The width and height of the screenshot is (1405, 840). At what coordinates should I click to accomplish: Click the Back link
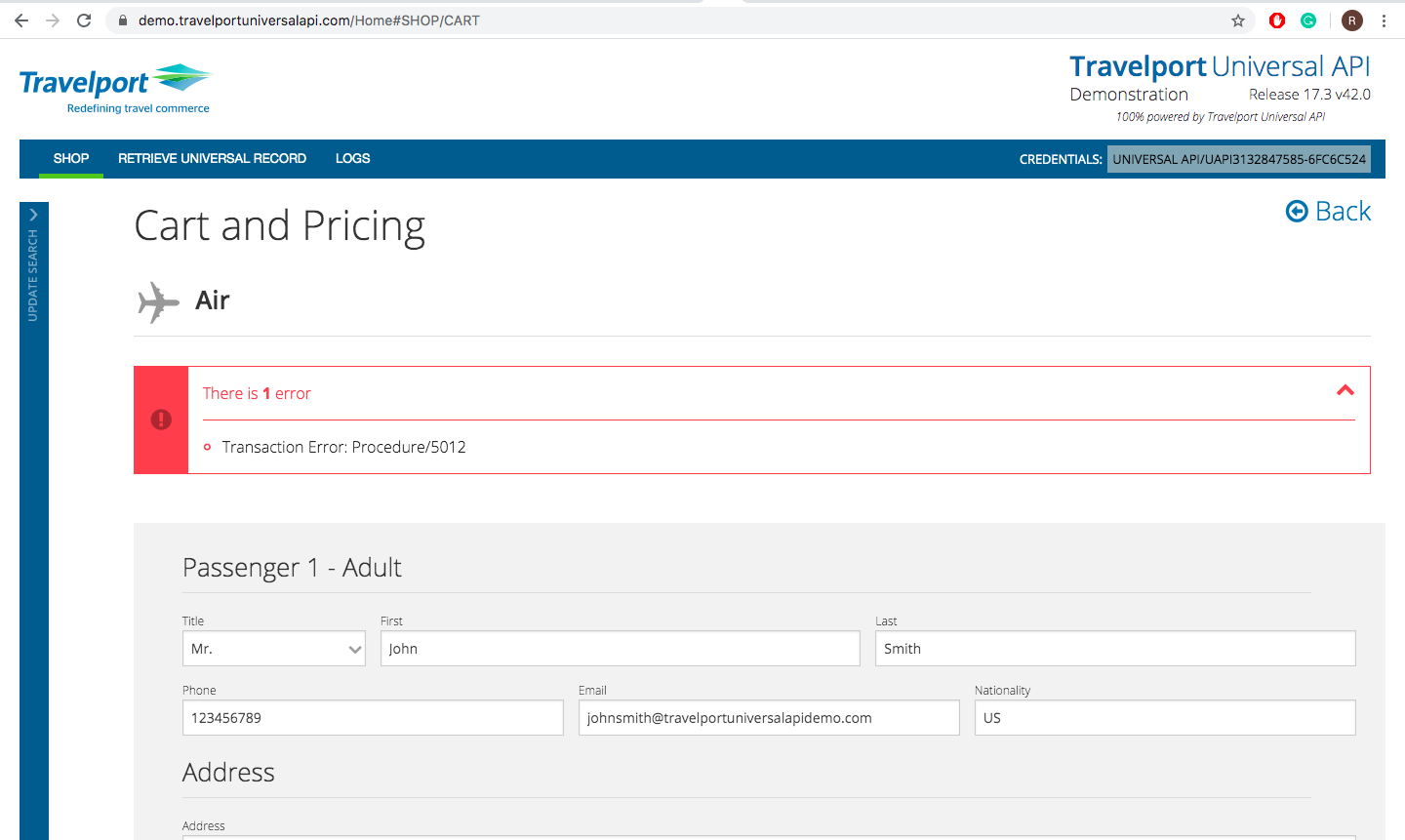coord(1328,211)
